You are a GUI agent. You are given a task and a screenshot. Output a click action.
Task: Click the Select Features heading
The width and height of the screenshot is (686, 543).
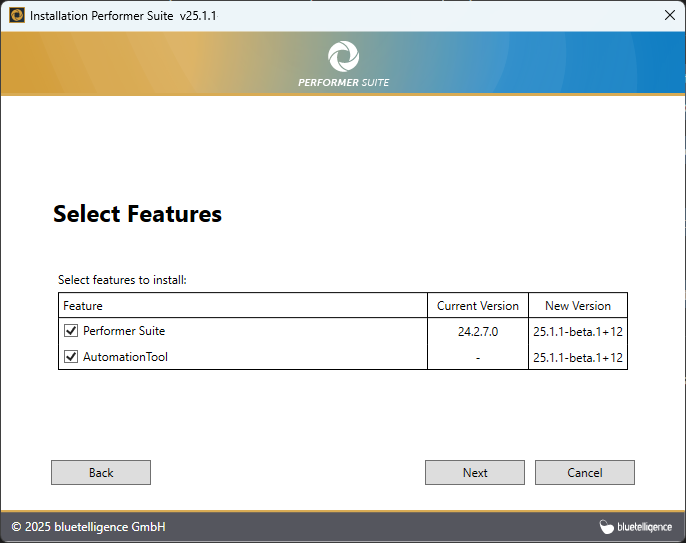[137, 214]
